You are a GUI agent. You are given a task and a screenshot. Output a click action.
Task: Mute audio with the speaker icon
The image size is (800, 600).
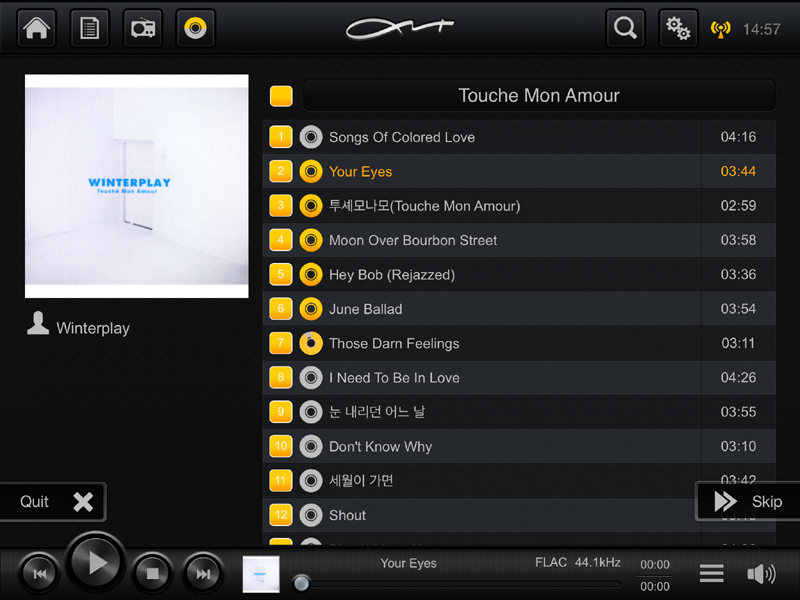coord(761,573)
